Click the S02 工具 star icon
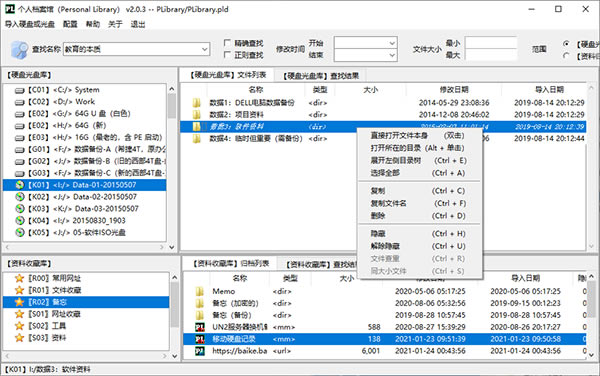600x376 pixels. tap(19, 326)
